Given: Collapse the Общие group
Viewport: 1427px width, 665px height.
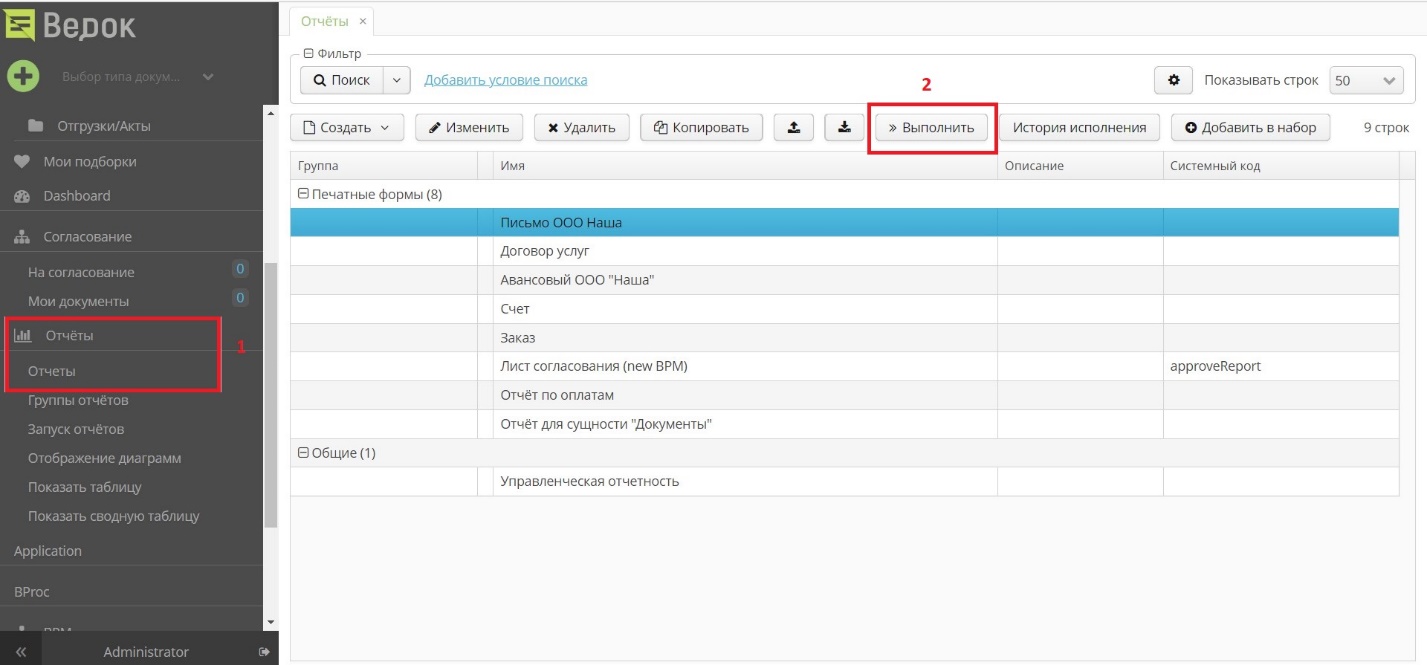Looking at the screenshot, I should [x=303, y=453].
